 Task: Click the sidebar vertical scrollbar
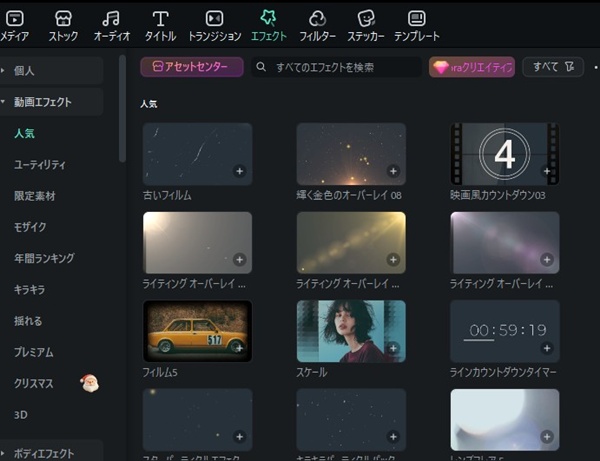click(123, 110)
